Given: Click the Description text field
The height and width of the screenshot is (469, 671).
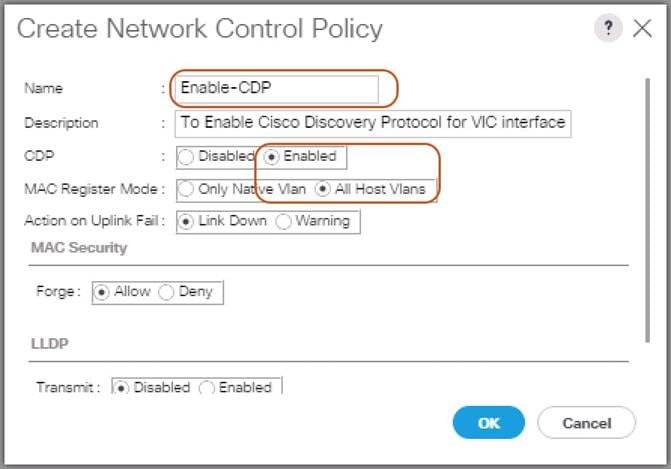Looking at the screenshot, I should point(371,123).
